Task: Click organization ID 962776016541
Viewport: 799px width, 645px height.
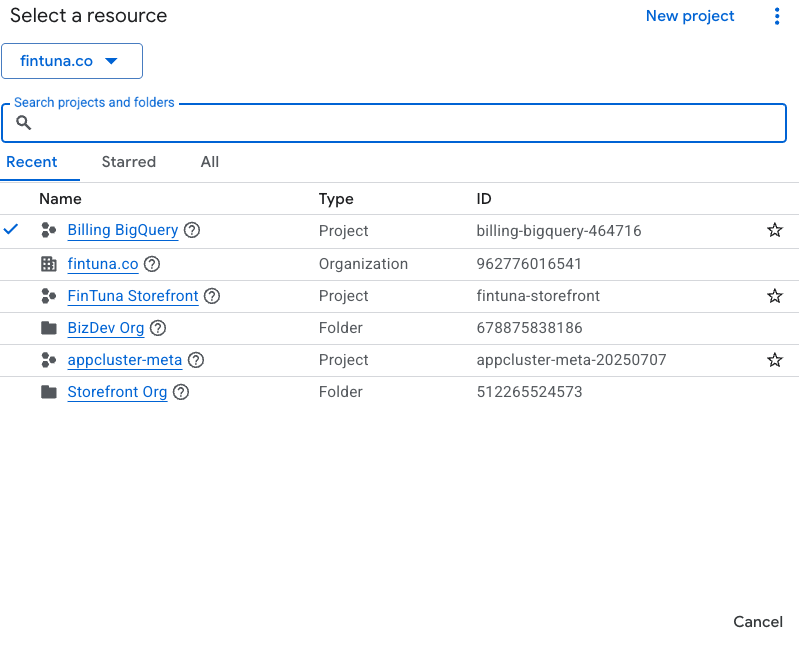Action: coord(529,264)
